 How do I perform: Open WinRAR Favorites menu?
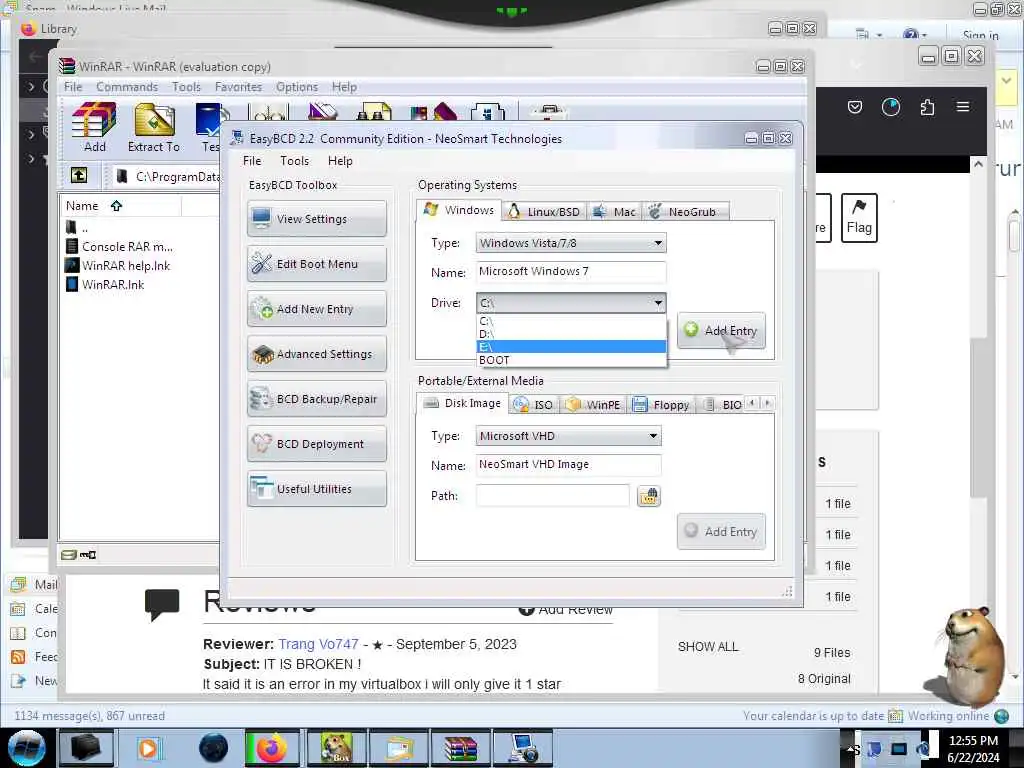point(238,87)
